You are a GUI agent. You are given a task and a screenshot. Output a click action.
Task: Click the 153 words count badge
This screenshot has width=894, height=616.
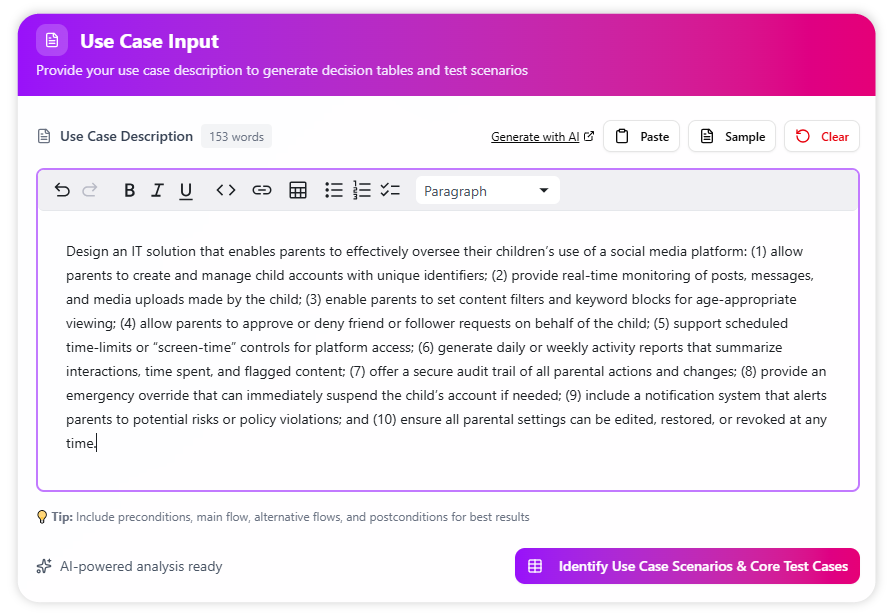236,137
